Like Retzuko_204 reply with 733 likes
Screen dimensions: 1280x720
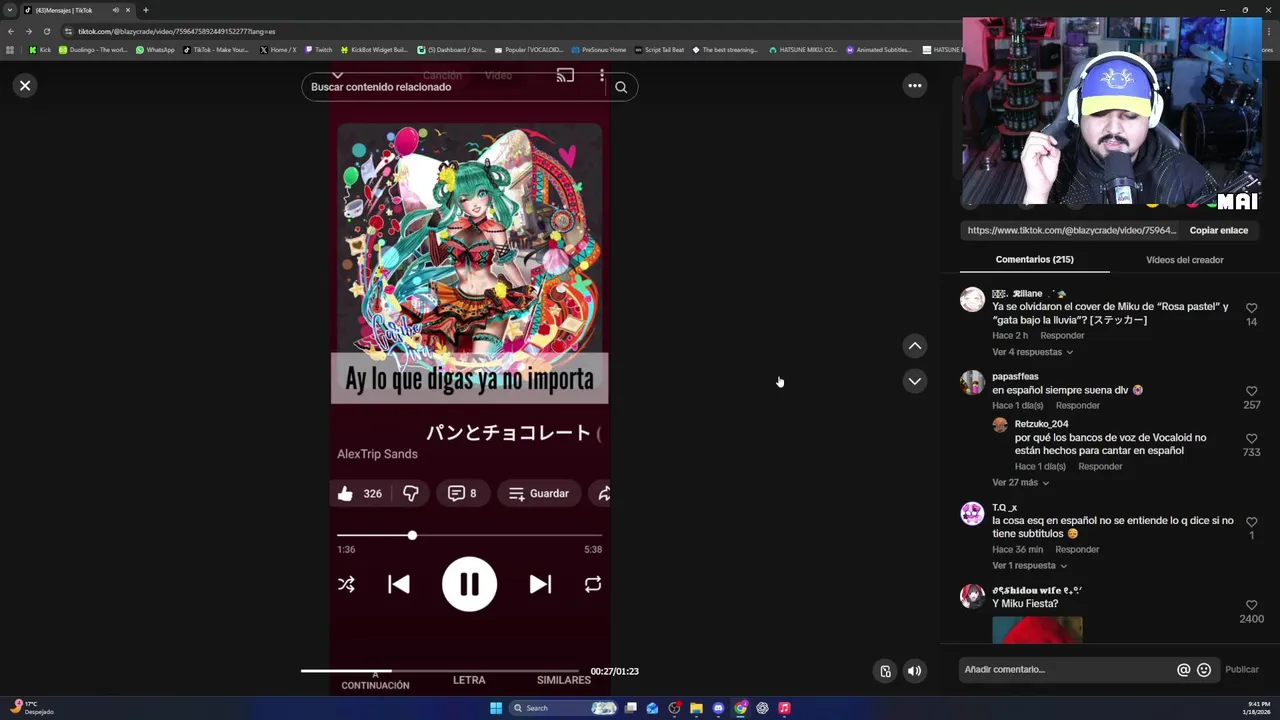click(x=1251, y=439)
